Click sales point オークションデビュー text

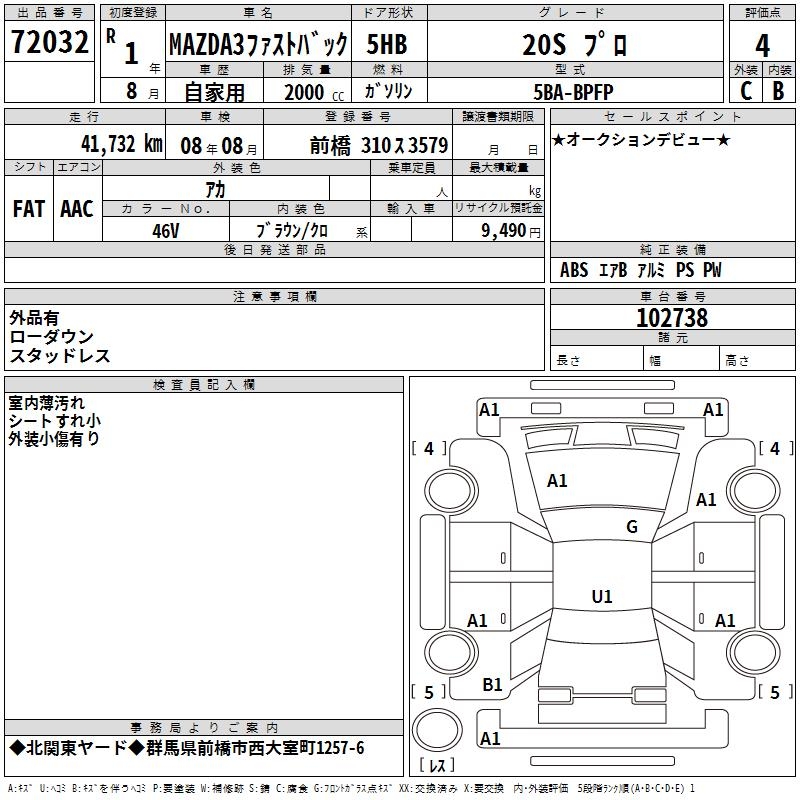pyautogui.click(x=641, y=140)
